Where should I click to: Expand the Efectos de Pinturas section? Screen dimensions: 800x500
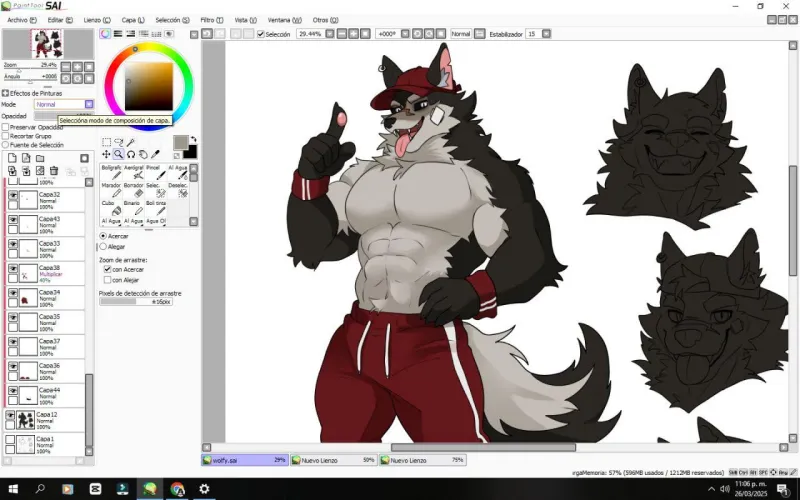point(5,93)
